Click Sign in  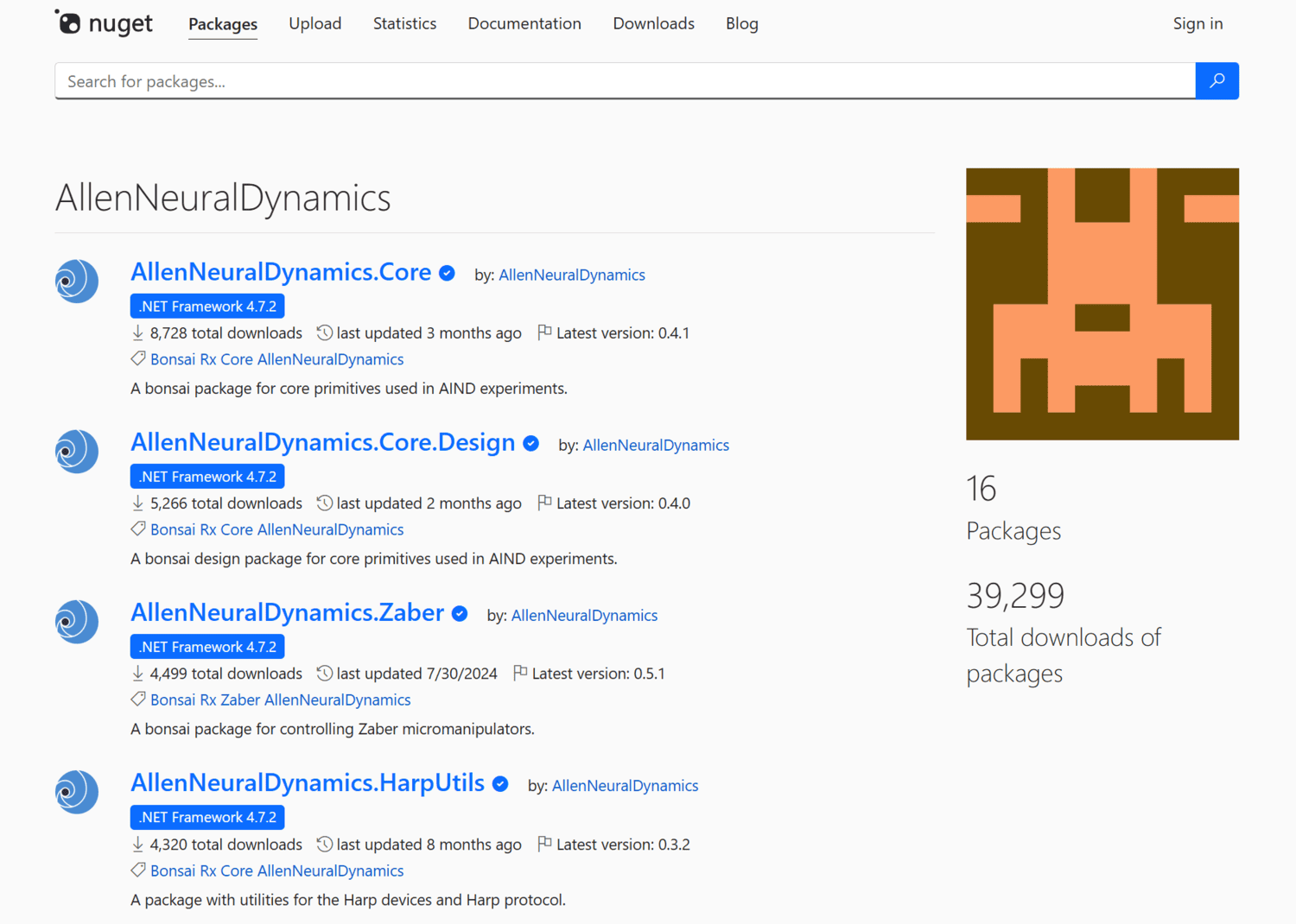(1198, 23)
